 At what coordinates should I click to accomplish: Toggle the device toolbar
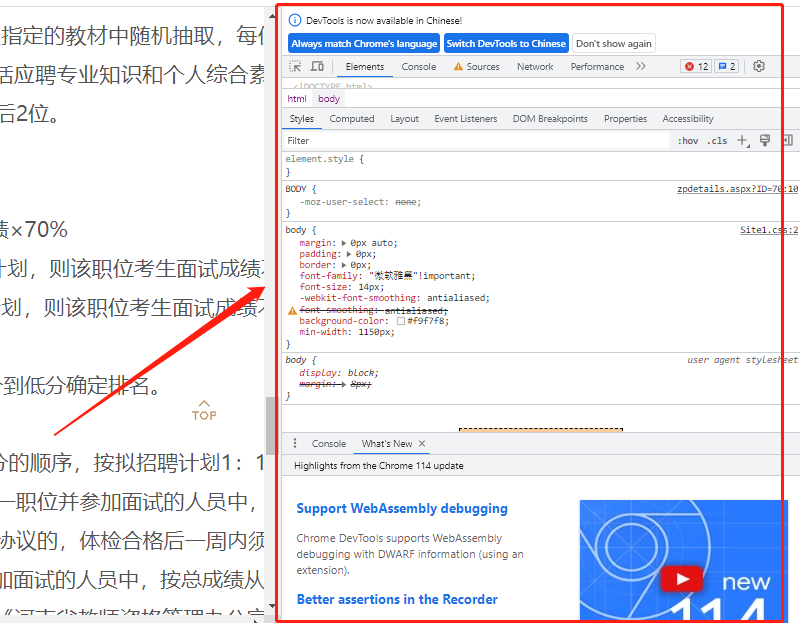[x=318, y=66]
